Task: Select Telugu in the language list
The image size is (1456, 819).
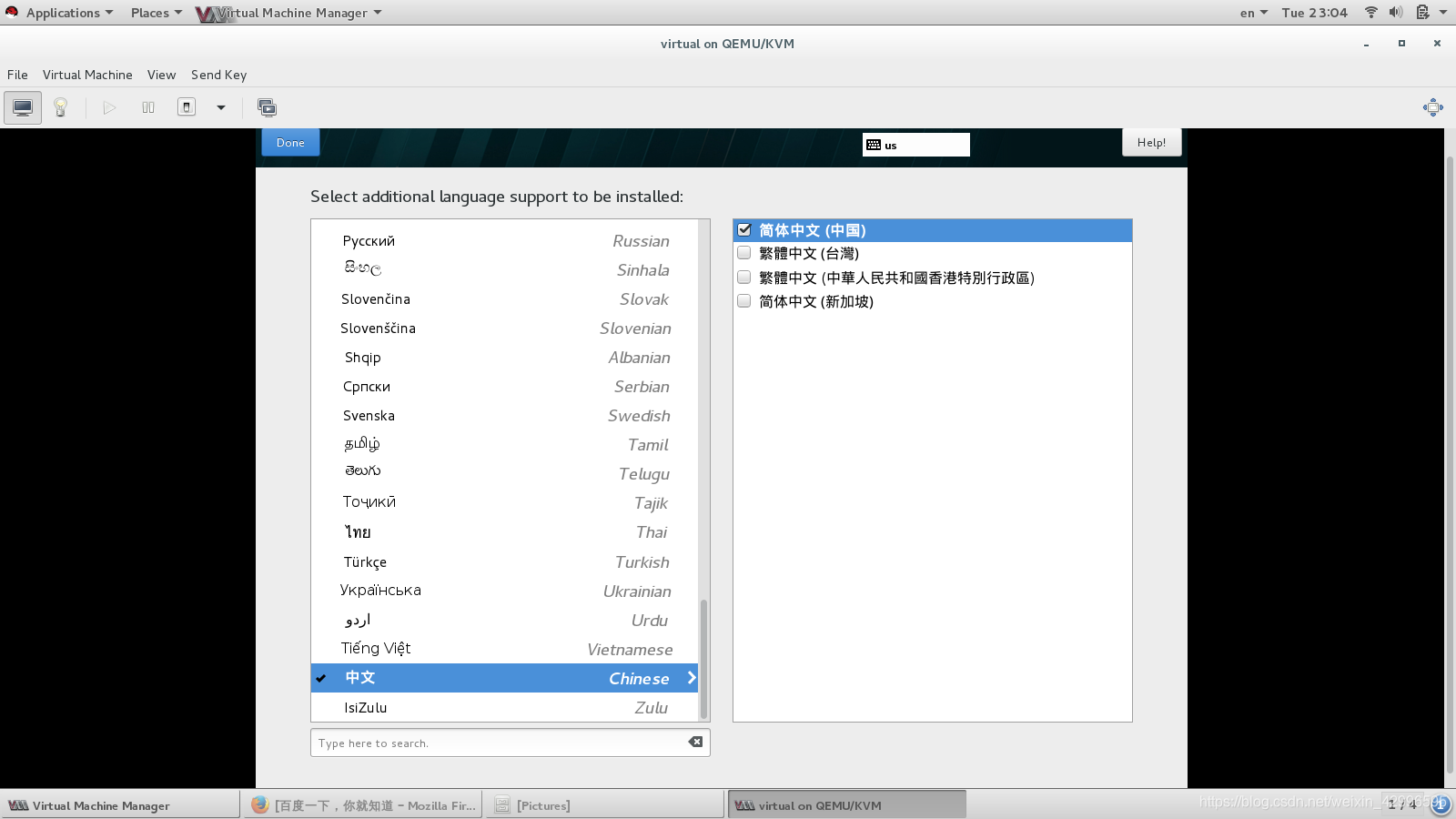Action: click(504, 473)
